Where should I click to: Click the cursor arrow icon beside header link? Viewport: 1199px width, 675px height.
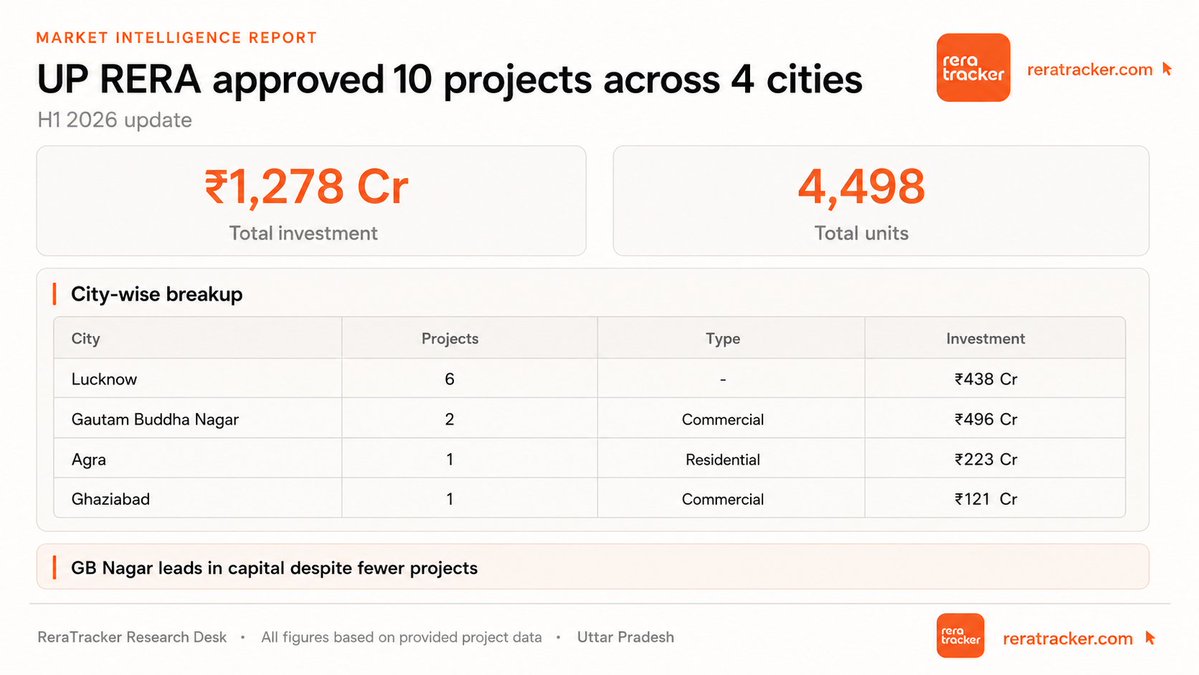[1167, 69]
